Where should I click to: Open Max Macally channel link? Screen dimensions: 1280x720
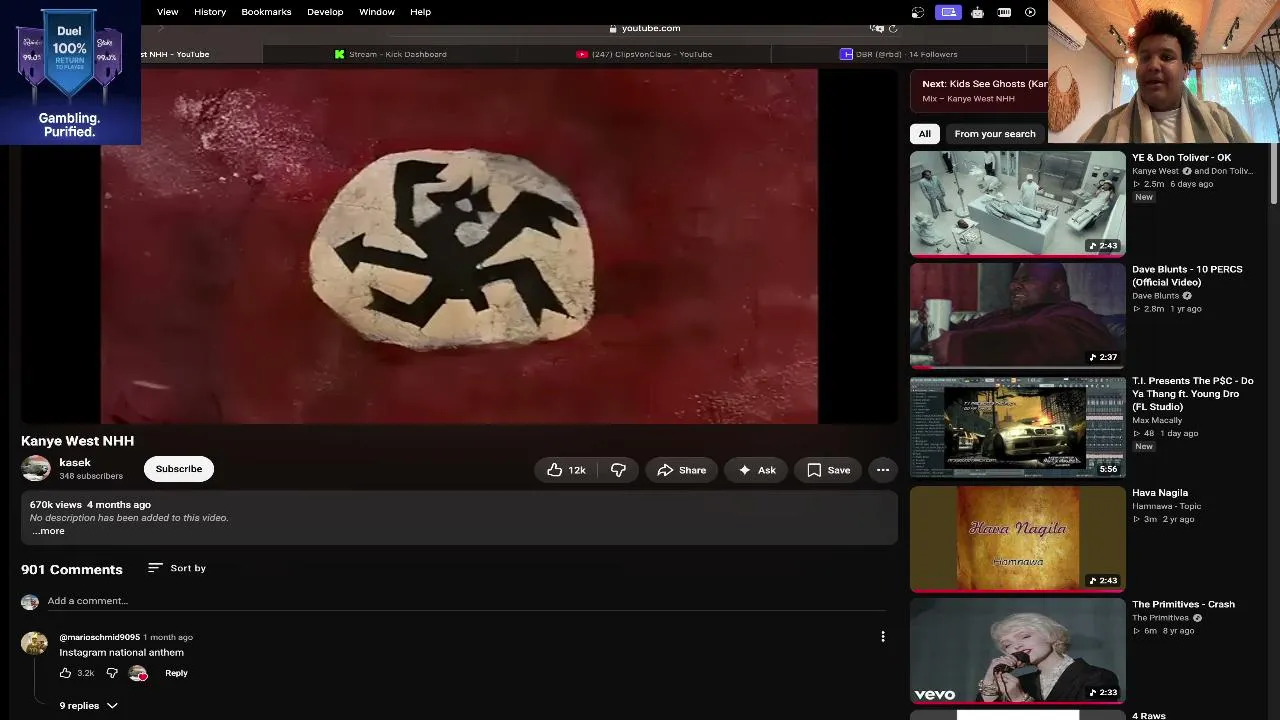click(x=1157, y=421)
